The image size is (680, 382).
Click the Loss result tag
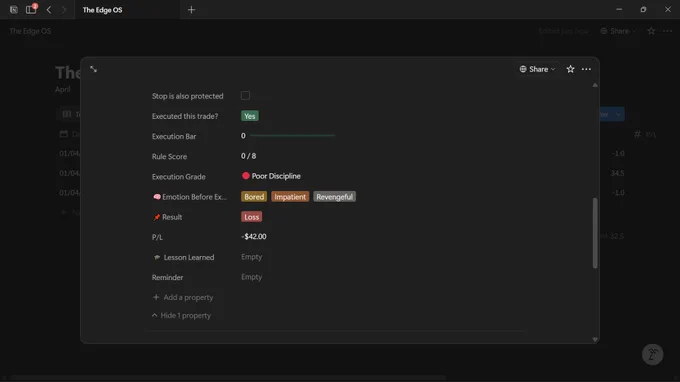252,217
